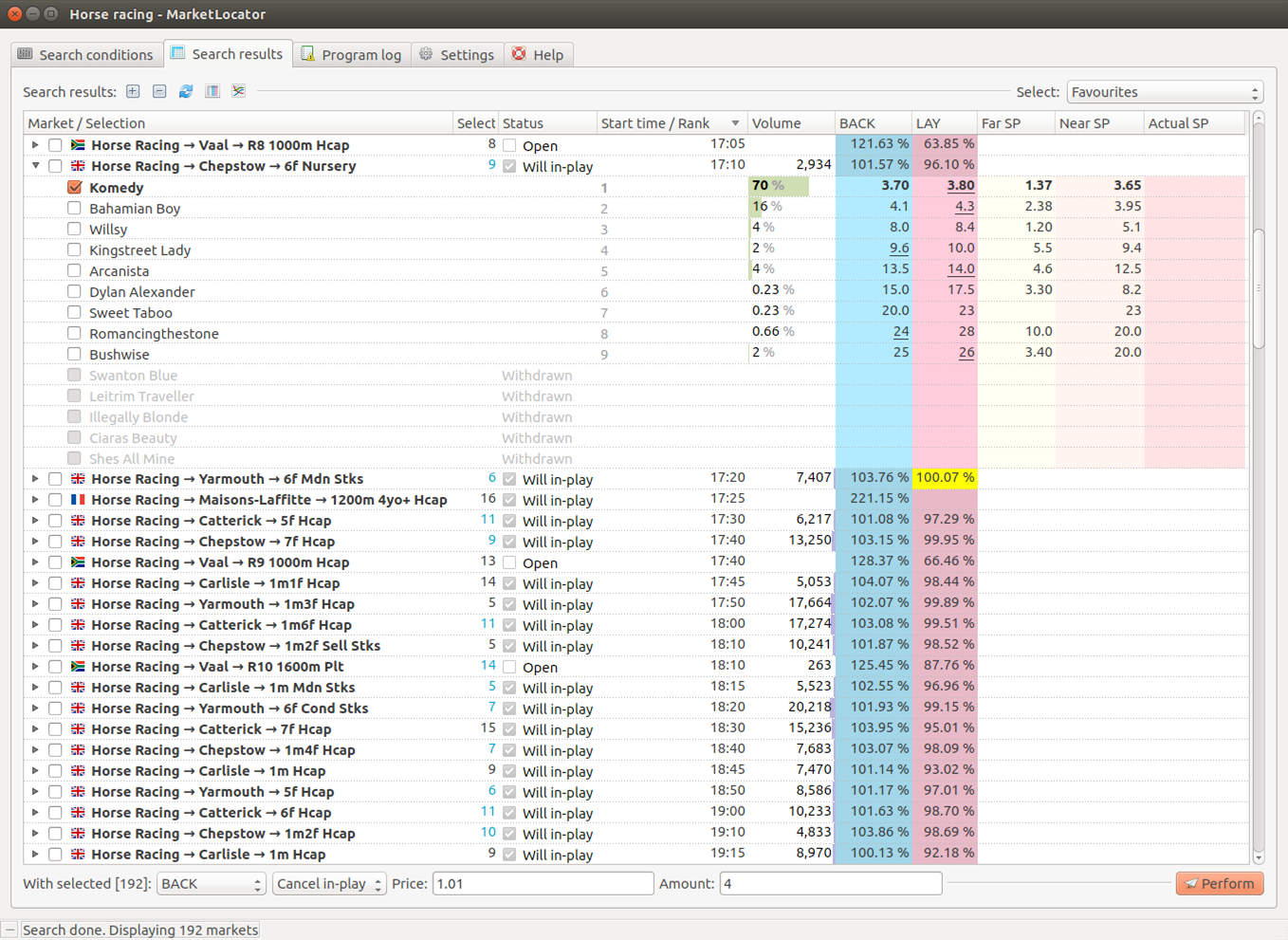Expand the Maisons-Laffitte 1200m market
Viewport: 1288px width, 940px height.
[35, 500]
